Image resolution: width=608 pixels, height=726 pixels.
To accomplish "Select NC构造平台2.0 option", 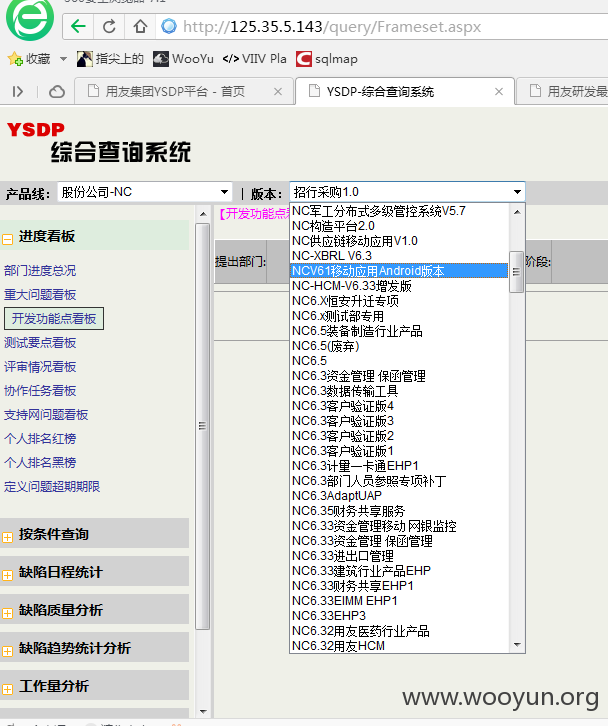I will click(x=399, y=226).
